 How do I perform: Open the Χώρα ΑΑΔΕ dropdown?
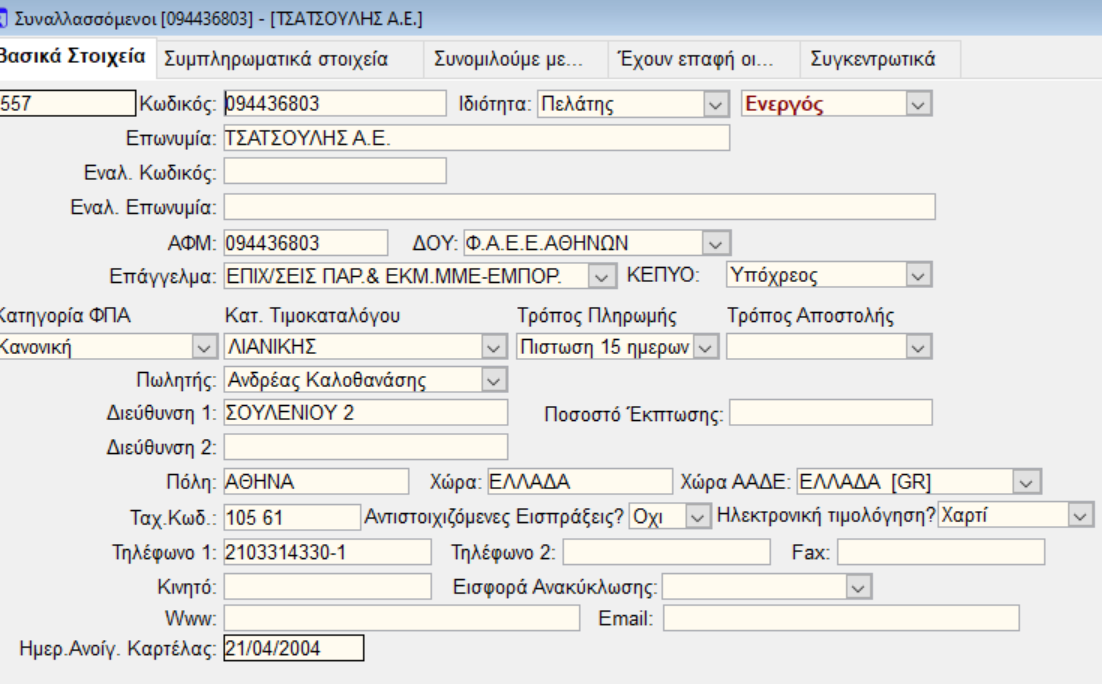pyautogui.click(x=1025, y=482)
